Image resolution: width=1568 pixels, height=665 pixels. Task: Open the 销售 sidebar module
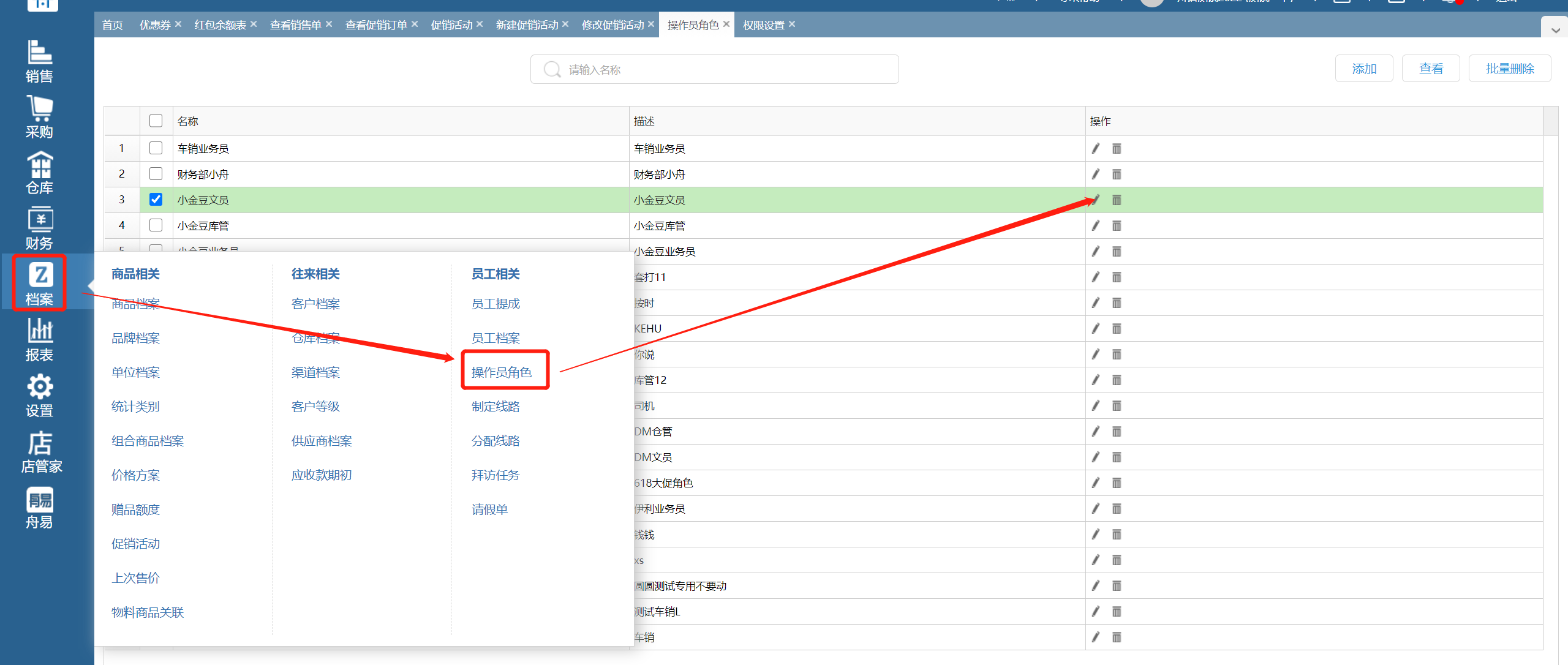point(39,61)
